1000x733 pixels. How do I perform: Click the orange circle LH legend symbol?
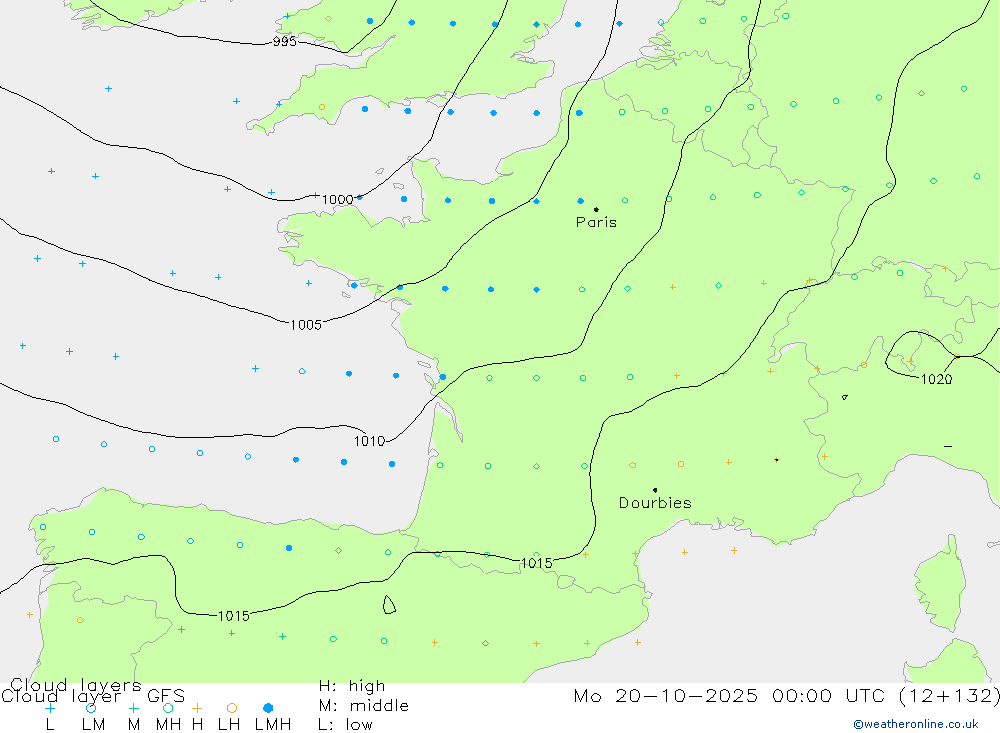tap(232, 708)
